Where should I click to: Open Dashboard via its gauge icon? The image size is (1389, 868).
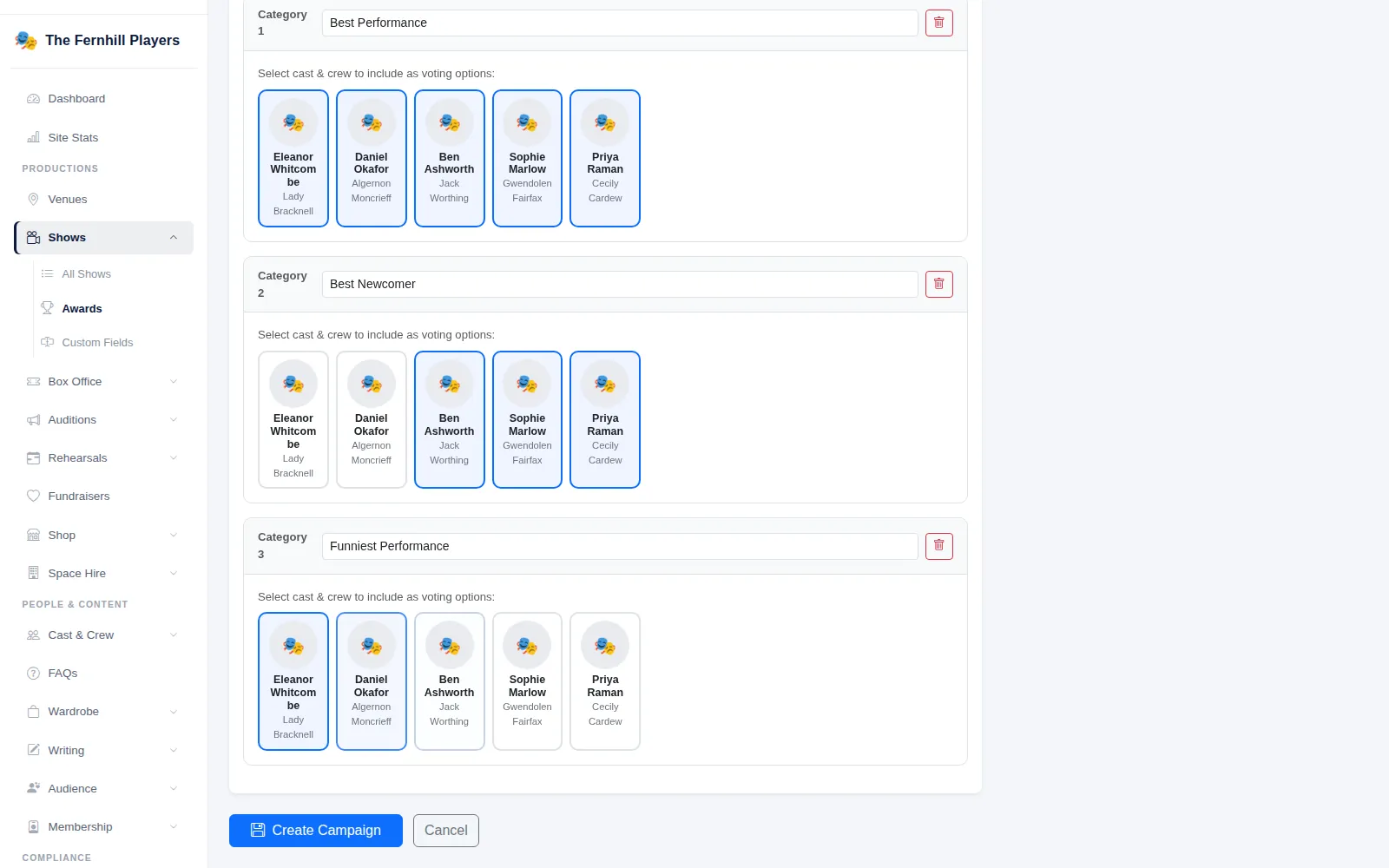[33, 99]
